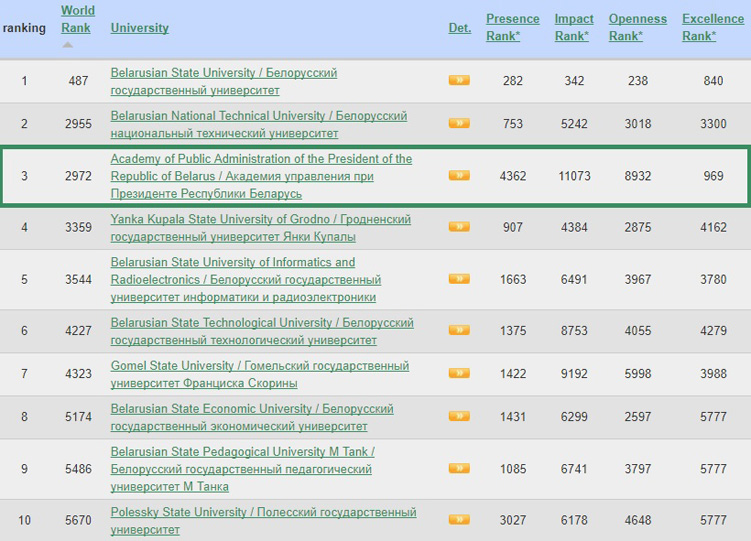
Task: Click the ranking column header text
Action: [24, 28]
